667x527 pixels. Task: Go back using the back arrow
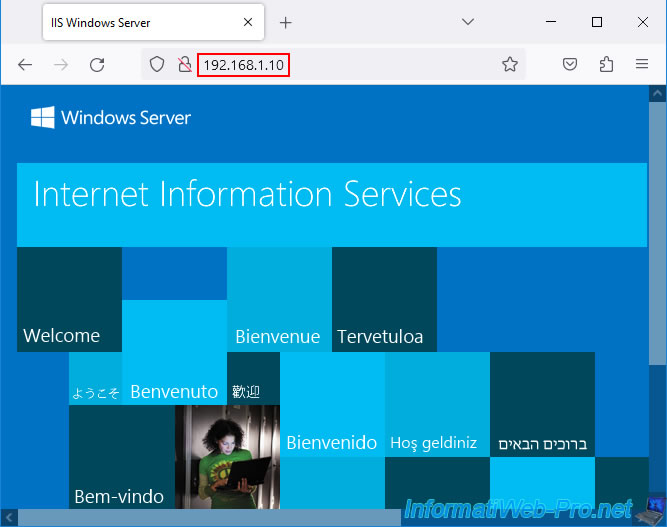[25, 65]
